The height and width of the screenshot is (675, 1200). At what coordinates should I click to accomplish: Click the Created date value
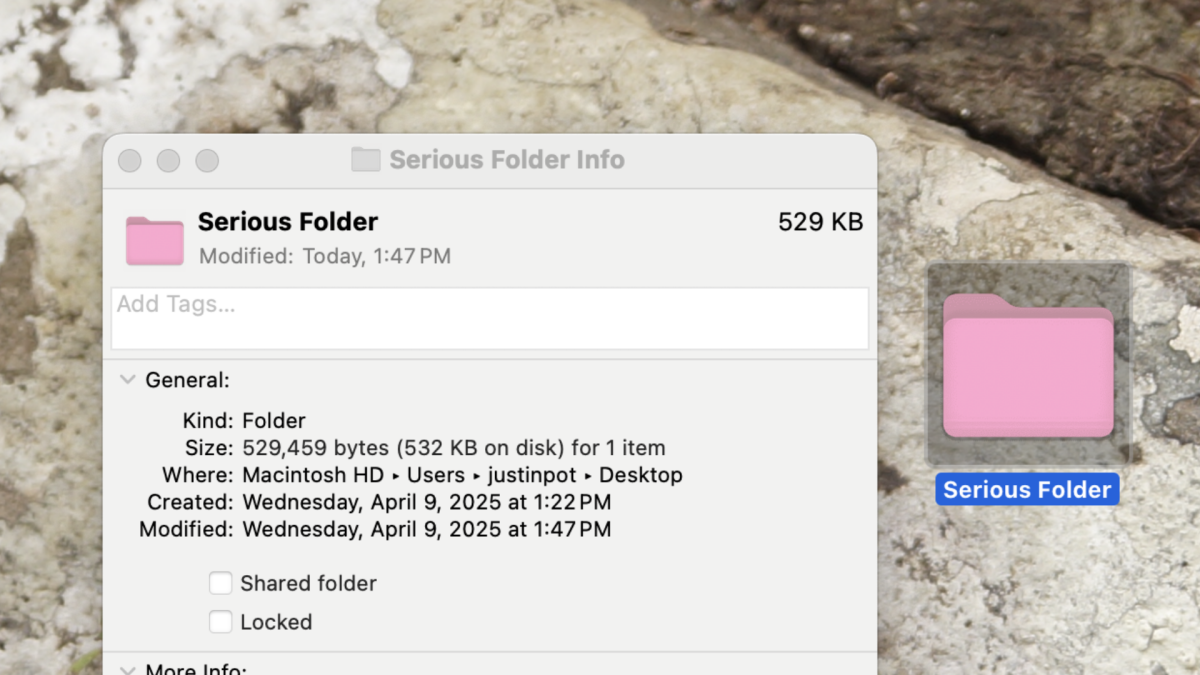pos(426,502)
